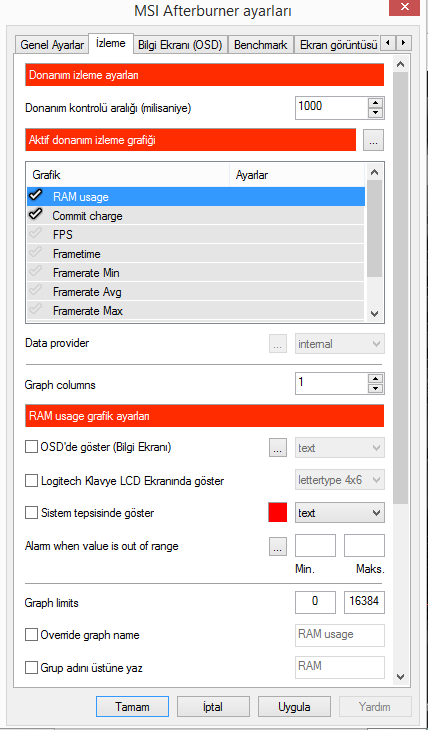Increase the hardware polling interval with the up arrow
Viewport: 428px width, 730px height.
(x=377, y=103)
